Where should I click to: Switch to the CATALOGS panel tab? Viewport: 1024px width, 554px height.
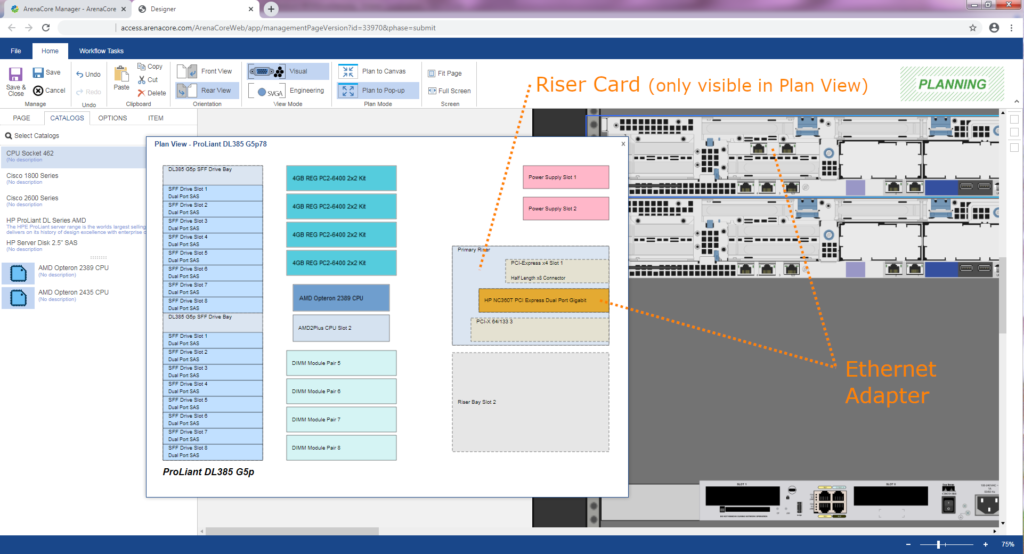click(67, 118)
